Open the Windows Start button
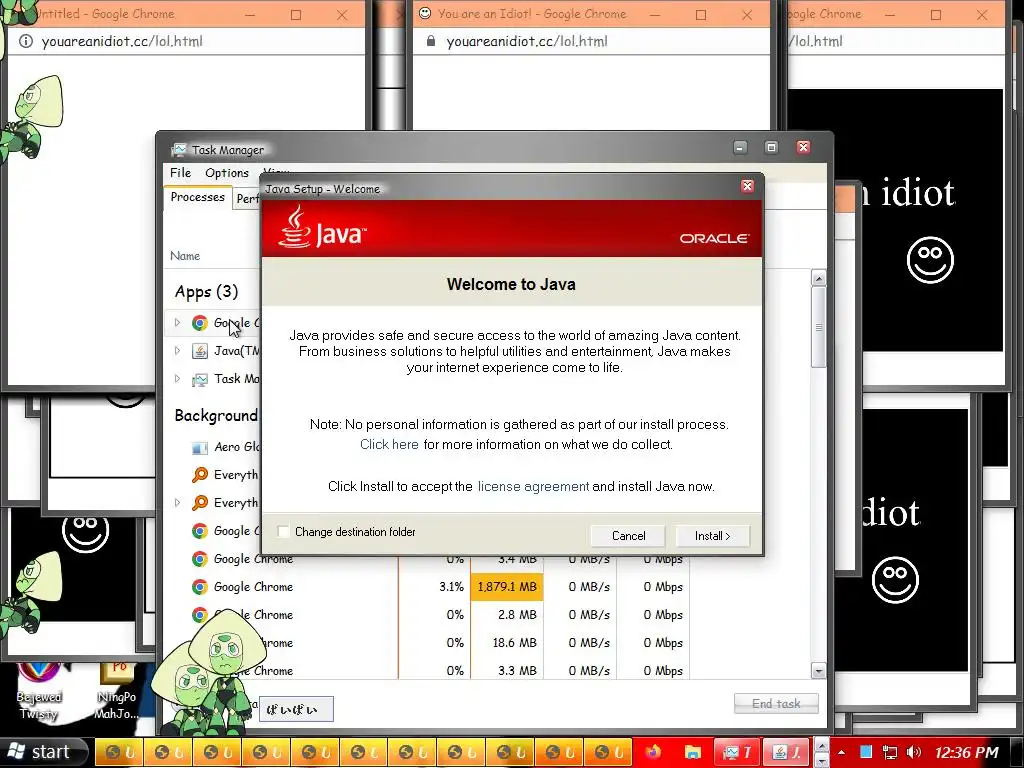Screen dimensions: 1024x768 [x=43, y=752]
